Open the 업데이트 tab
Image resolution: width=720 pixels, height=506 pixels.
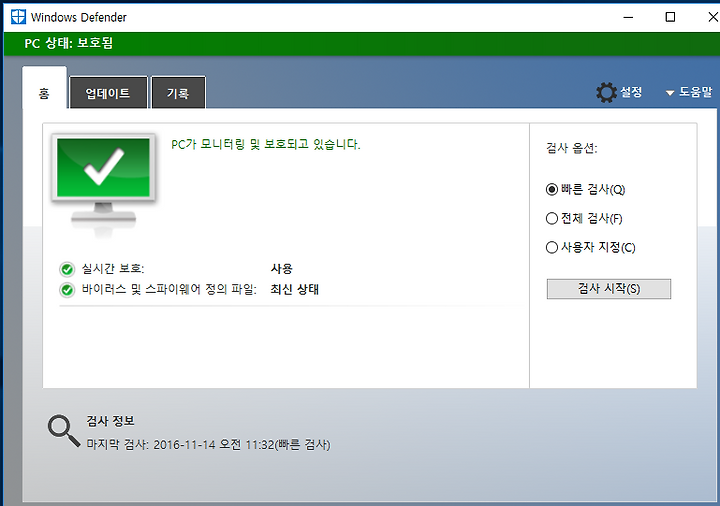(108, 93)
